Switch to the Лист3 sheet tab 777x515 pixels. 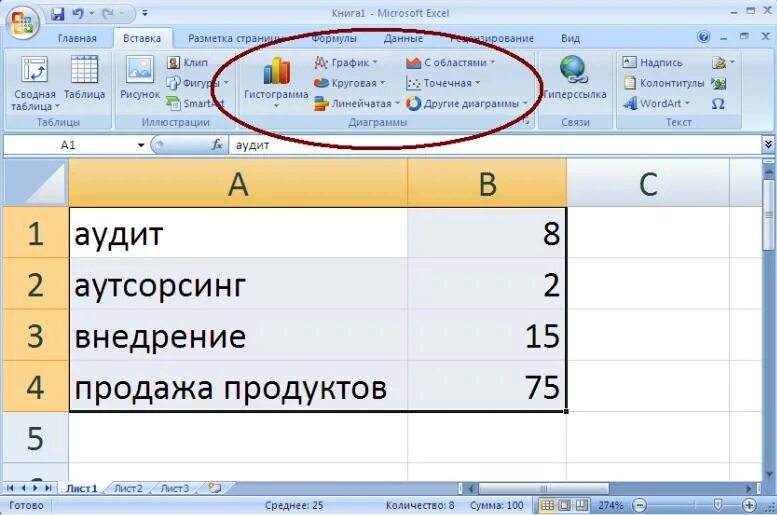(x=174, y=488)
